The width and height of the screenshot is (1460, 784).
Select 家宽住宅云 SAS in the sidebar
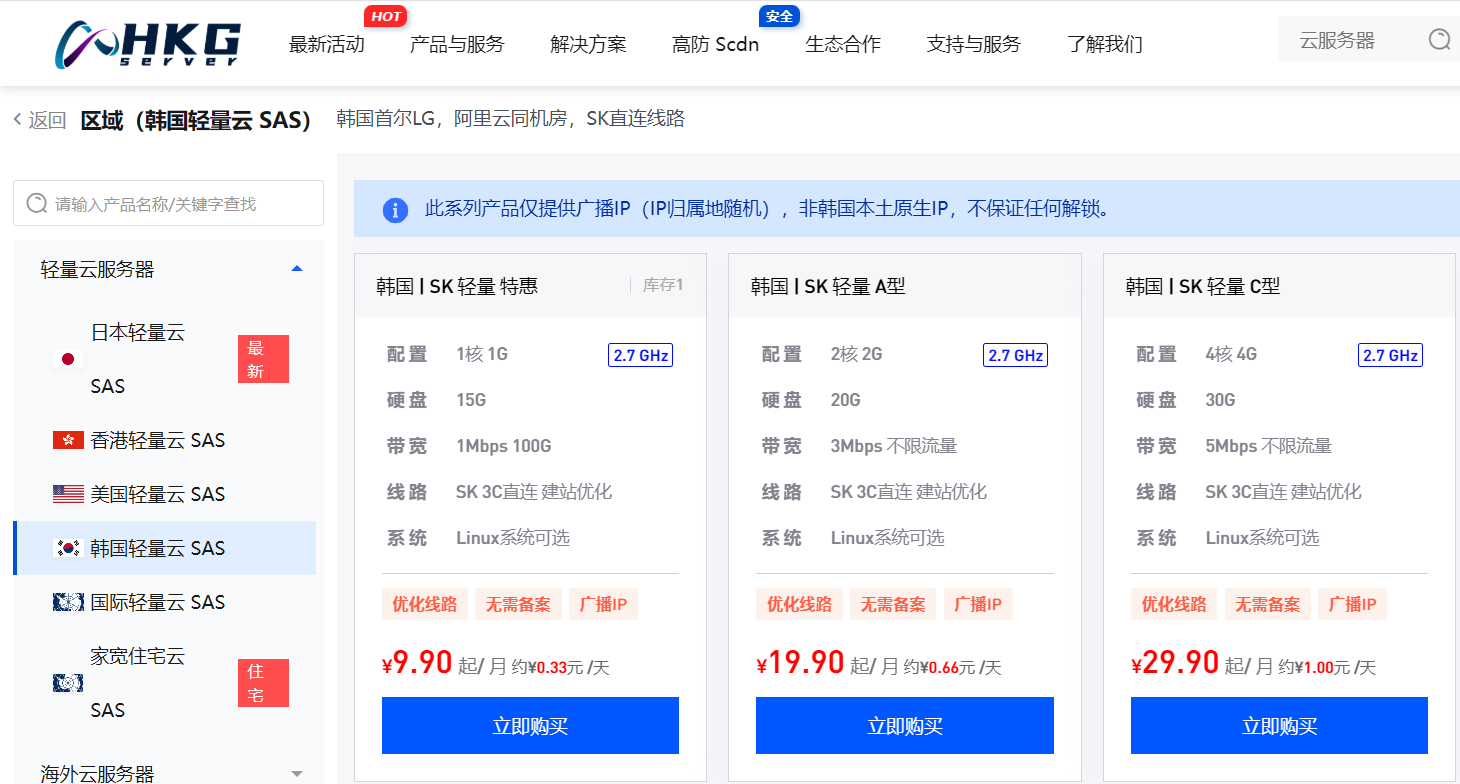[x=165, y=683]
